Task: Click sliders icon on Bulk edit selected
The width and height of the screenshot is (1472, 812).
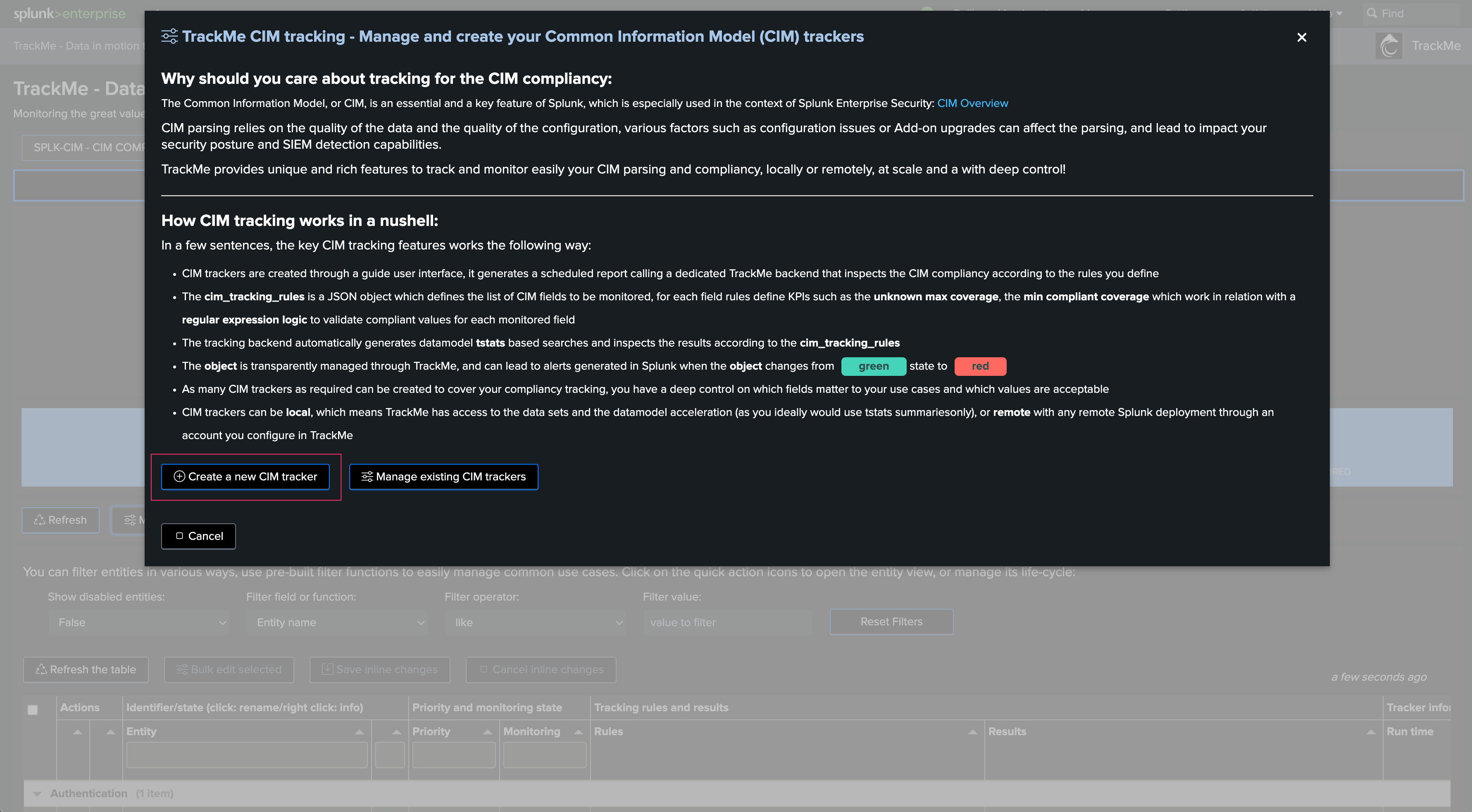Action: pos(182,669)
